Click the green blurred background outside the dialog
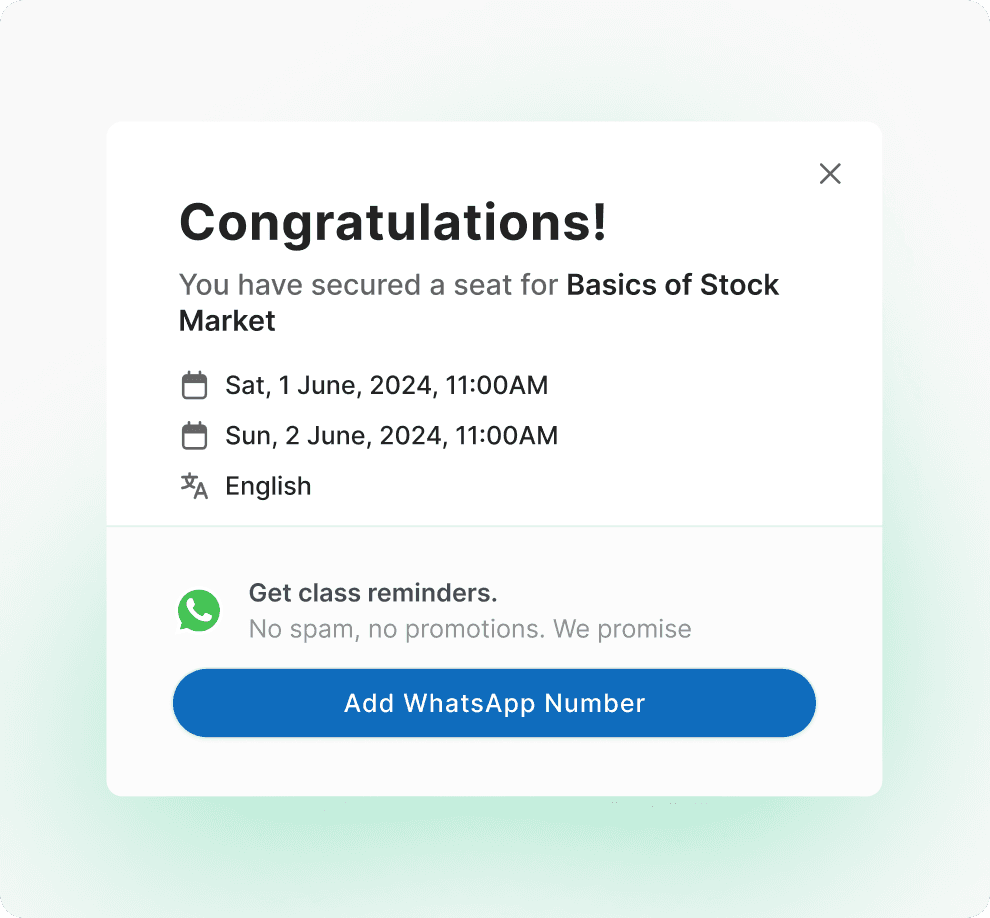 [494, 852]
